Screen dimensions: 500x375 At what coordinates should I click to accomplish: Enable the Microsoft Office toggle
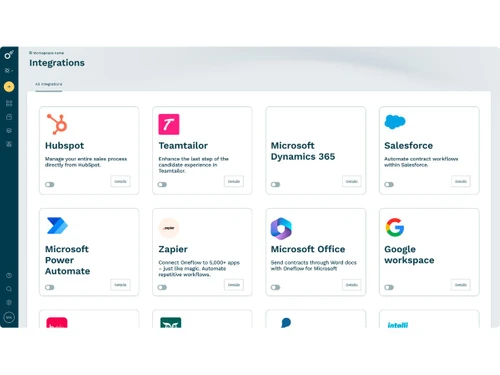tap(275, 287)
